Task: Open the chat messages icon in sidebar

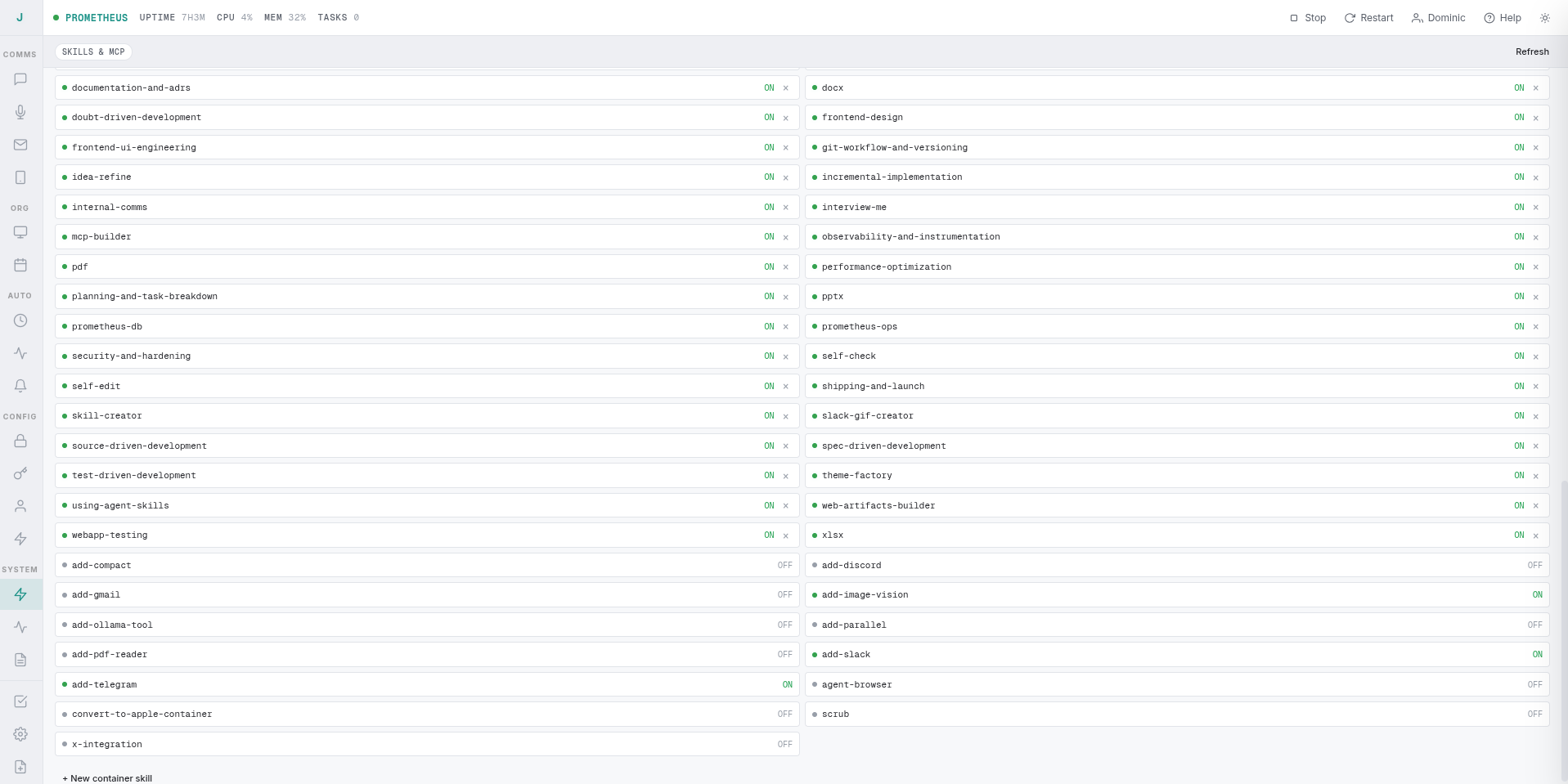Action: [20, 79]
